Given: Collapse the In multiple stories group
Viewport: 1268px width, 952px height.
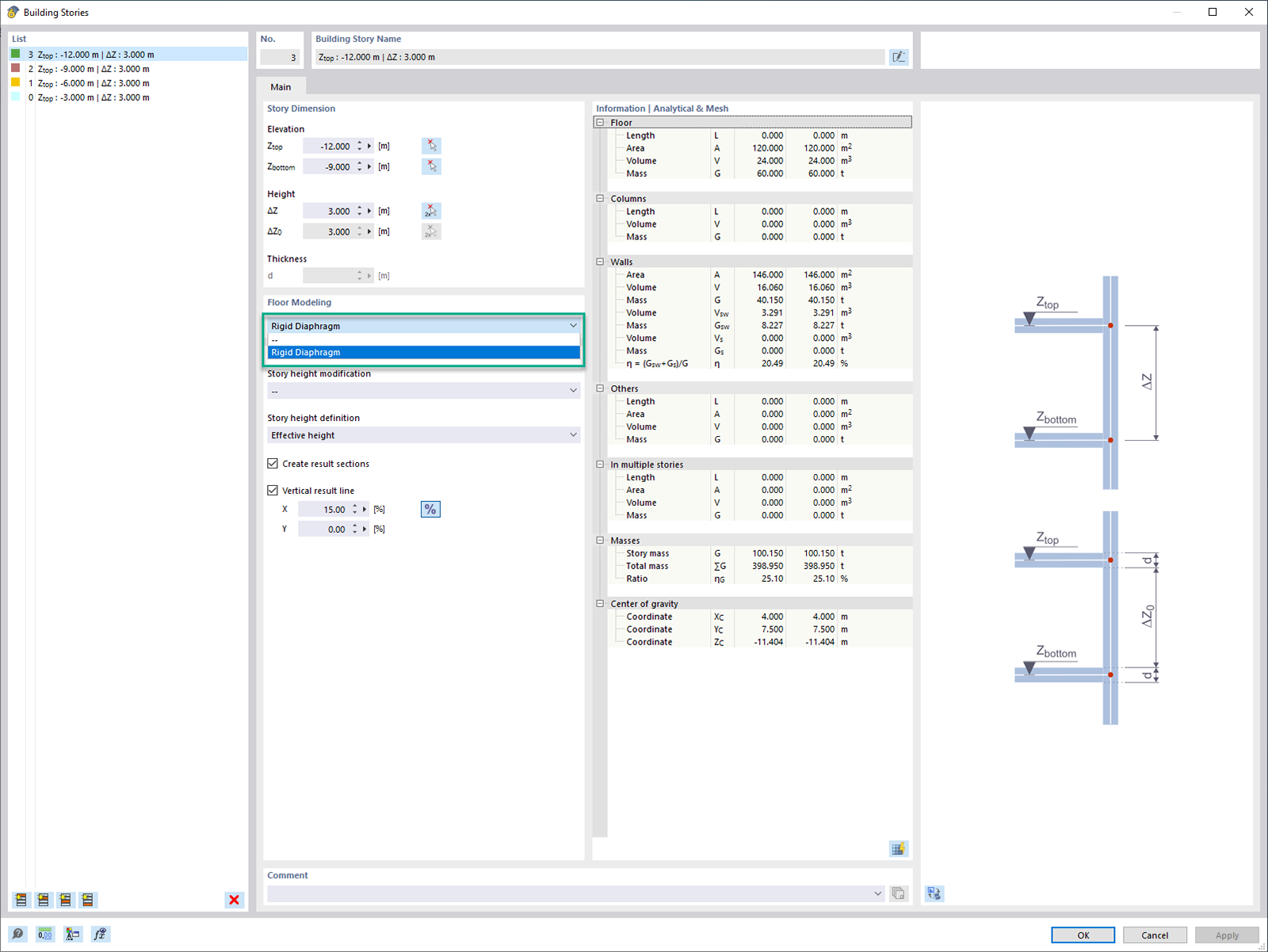Looking at the screenshot, I should [x=600, y=465].
